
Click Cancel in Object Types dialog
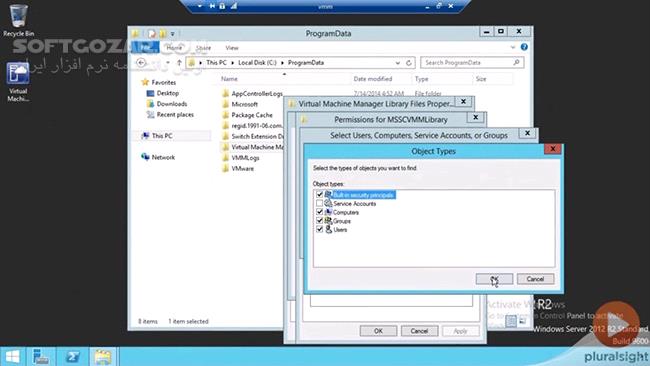click(x=535, y=279)
